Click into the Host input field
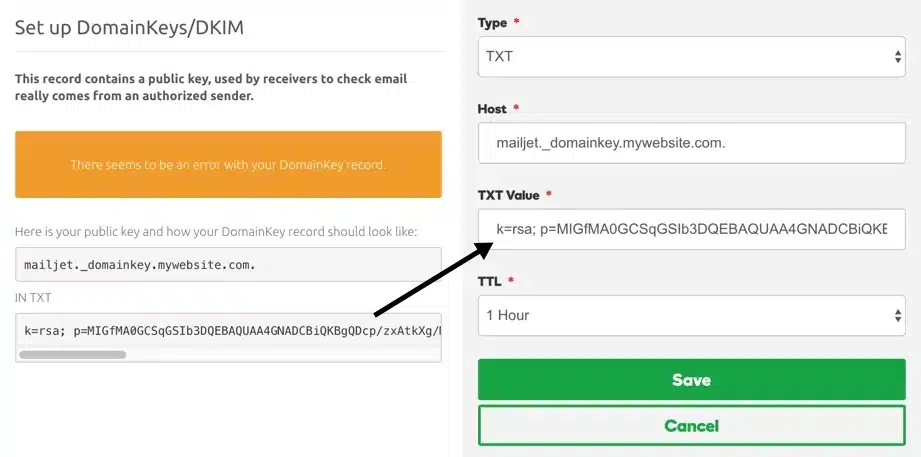Viewport: 921px width, 457px height. click(691, 143)
